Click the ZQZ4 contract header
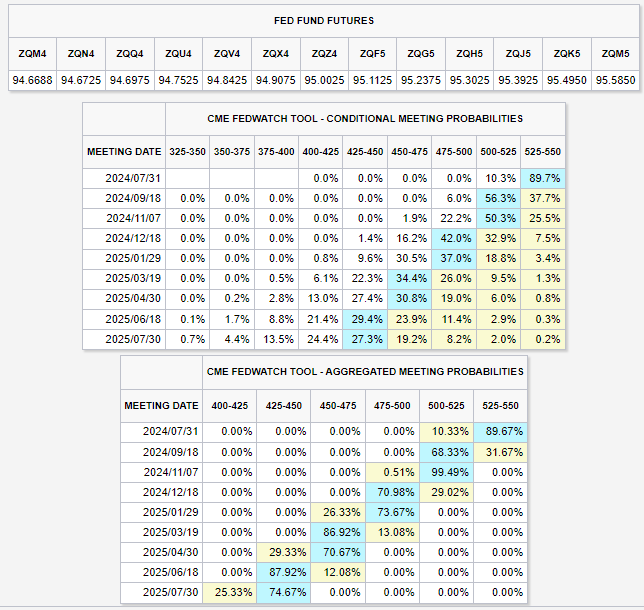This screenshot has width=644, height=610. click(x=324, y=54)
